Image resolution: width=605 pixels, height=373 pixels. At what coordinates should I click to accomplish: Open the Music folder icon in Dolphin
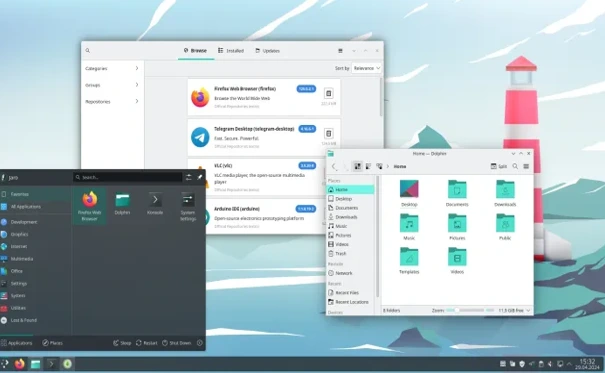[409, 227]
